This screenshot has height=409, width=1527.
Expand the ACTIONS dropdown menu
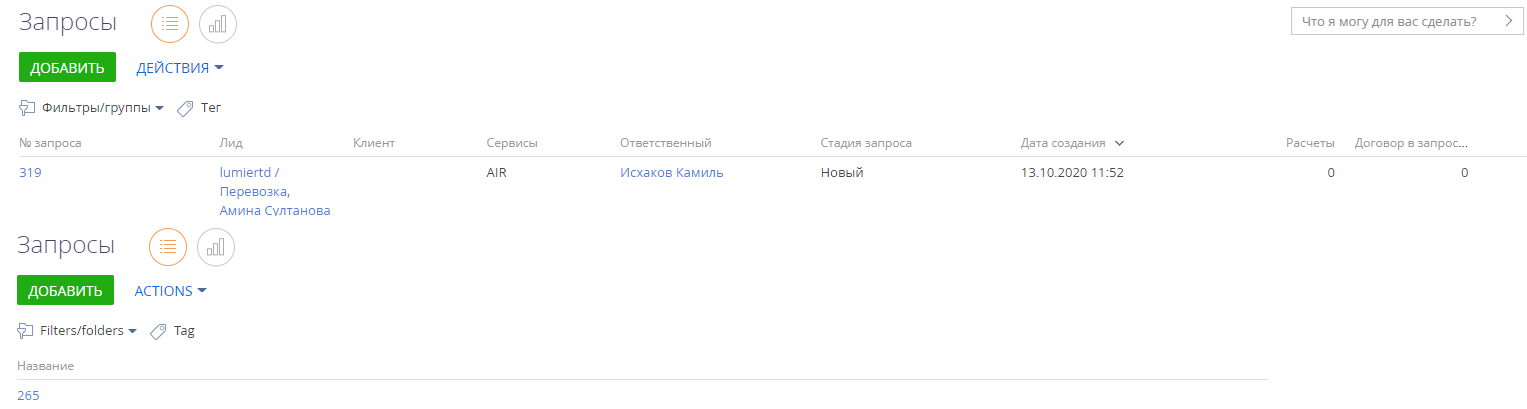pos(171,291)
